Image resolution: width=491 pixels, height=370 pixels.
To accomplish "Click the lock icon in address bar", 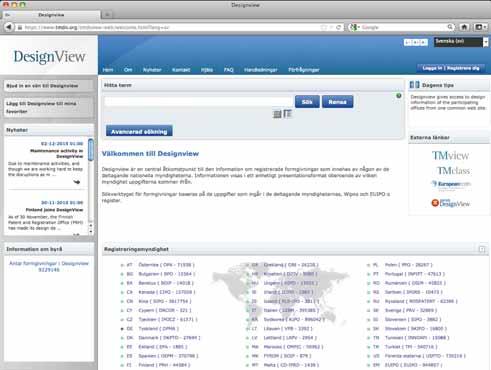I will (20, 27).
